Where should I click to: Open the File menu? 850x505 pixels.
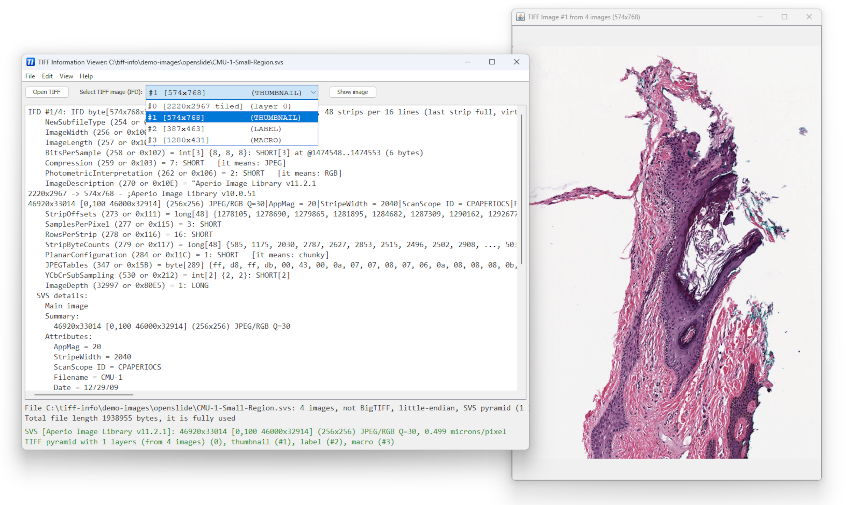point(30,76)
